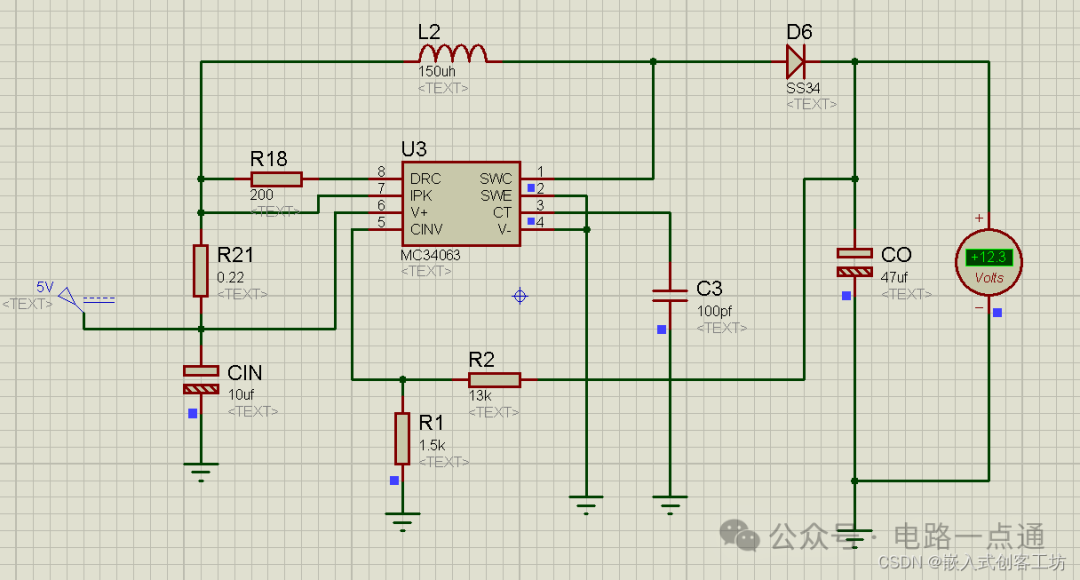
Task: Click the R18 resistor body
Action: click(276, 179)
